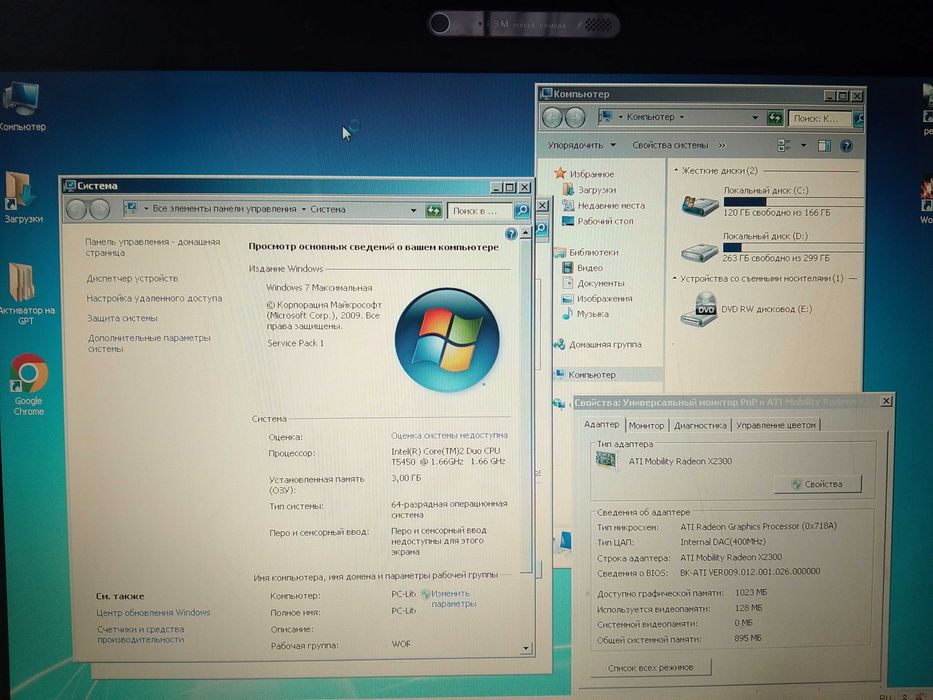This screenshot has height=700, width=933.
Task: Collapse Устройства со съемными носителями group
Action: [675, 278]
